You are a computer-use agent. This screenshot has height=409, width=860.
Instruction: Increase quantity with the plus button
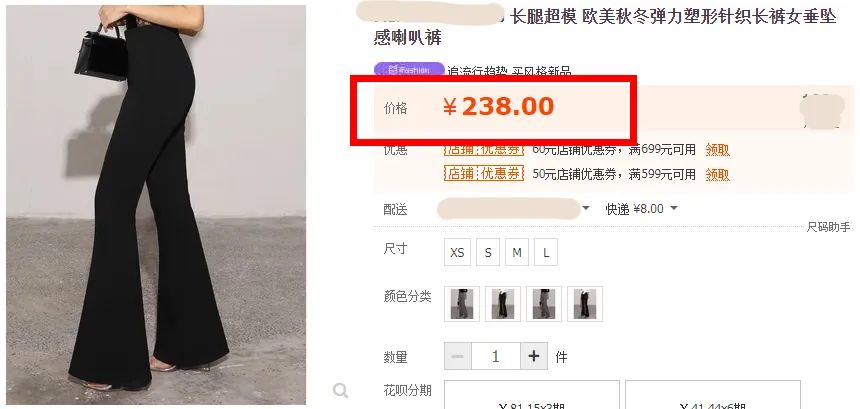pos(534,356)
